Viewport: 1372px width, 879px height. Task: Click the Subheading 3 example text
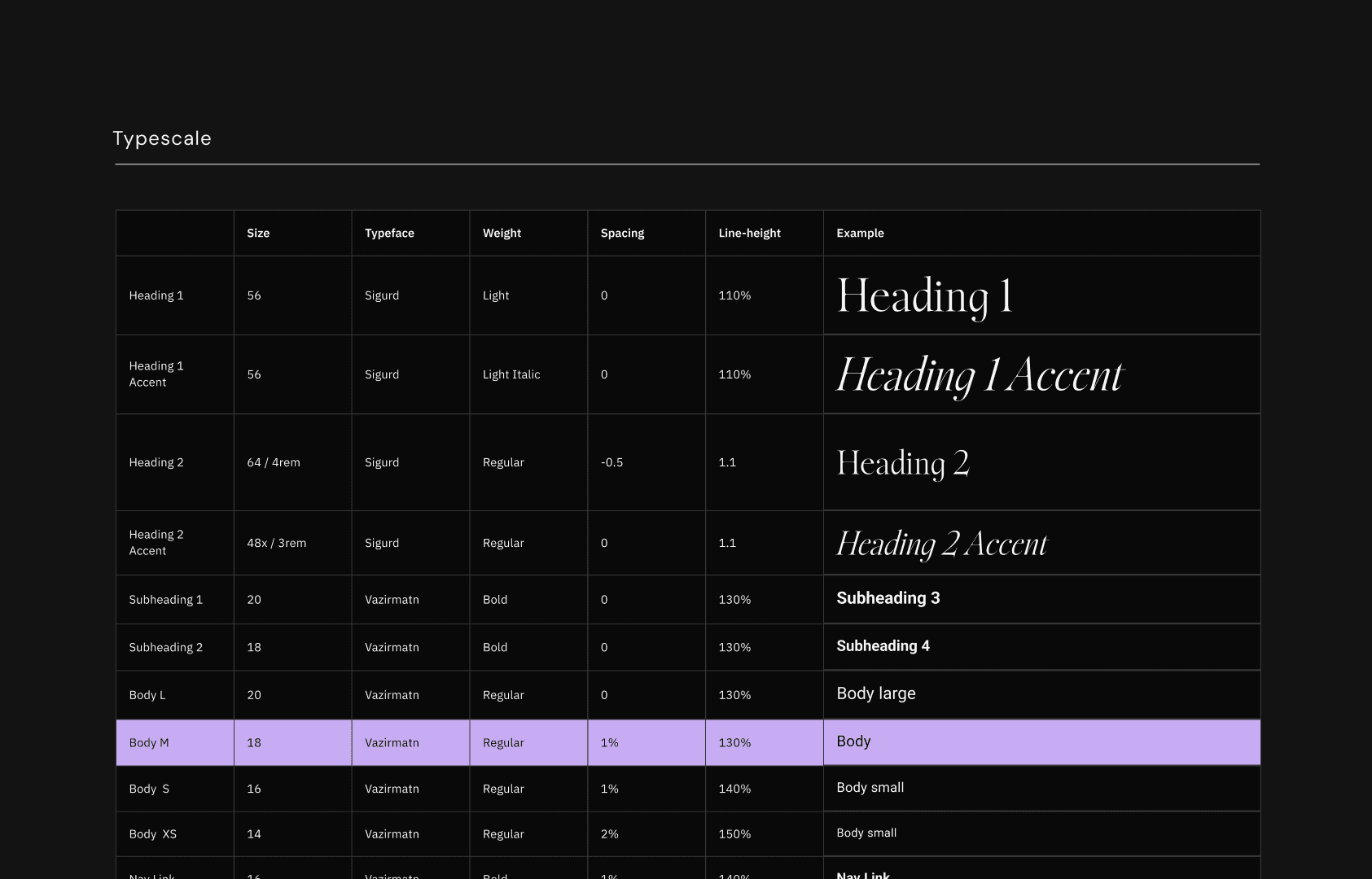tap(888, 598)
